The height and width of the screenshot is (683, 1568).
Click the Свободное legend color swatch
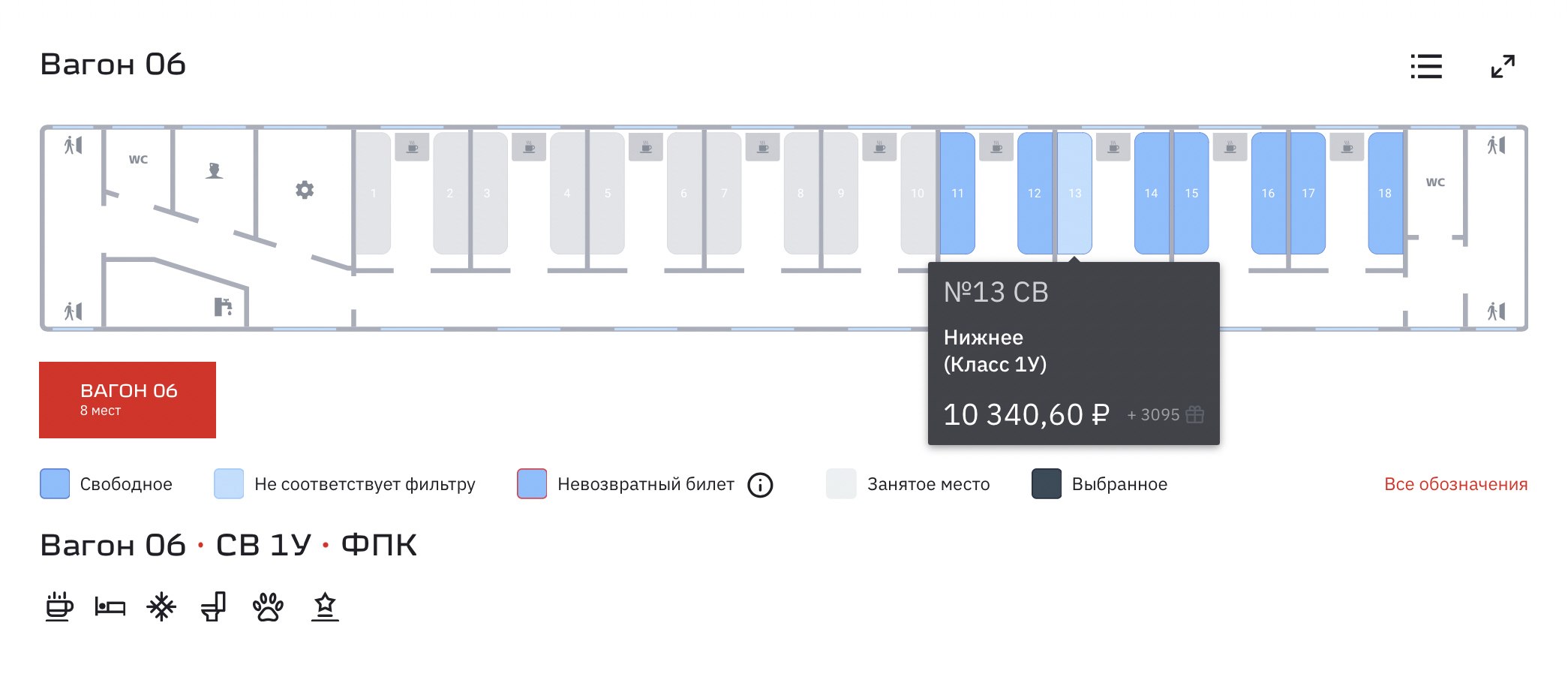pos(55,484)
